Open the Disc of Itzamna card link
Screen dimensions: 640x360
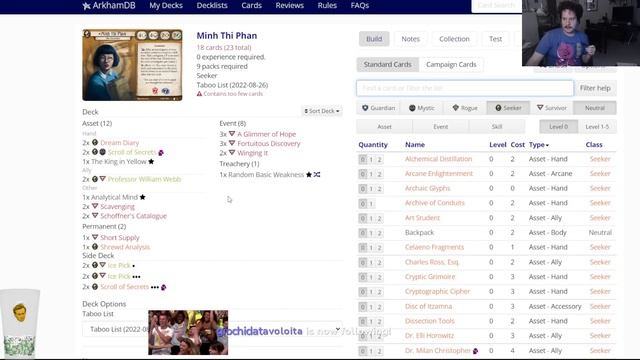(428, 306)
